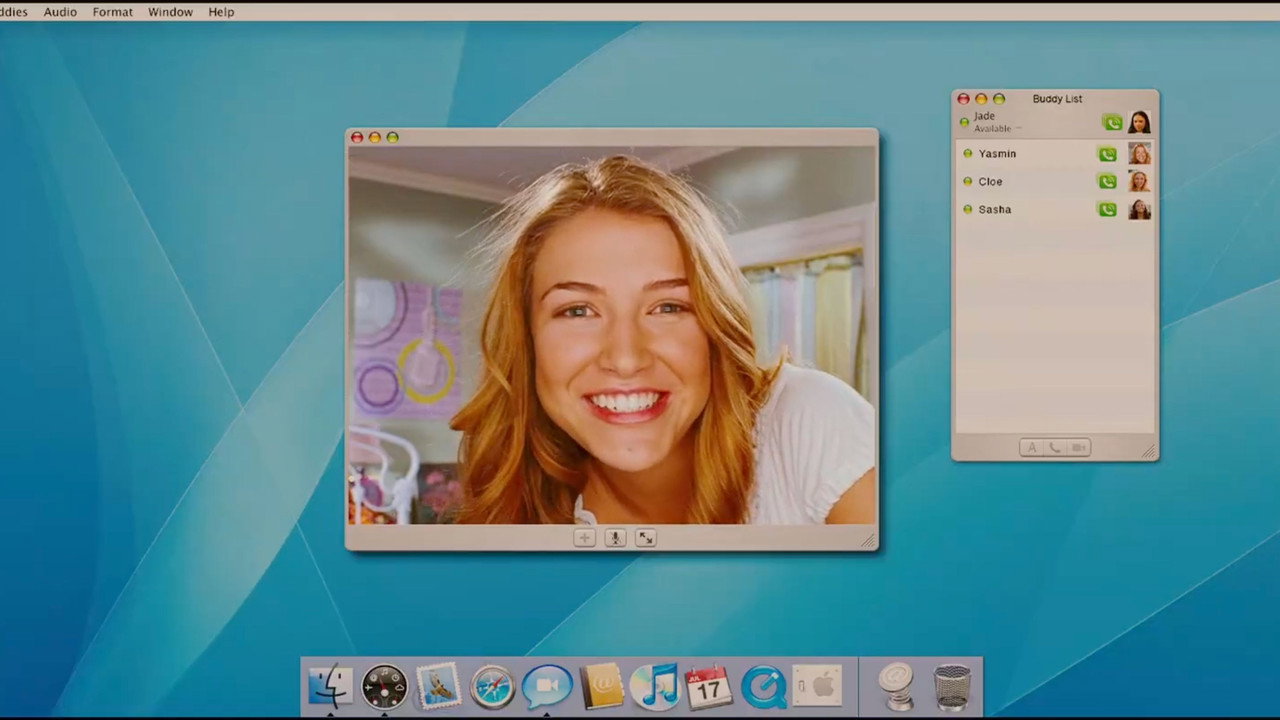Open the Trash in the Dock
Viewport: 1280px width, 720px height.
(x=952, y=687)
